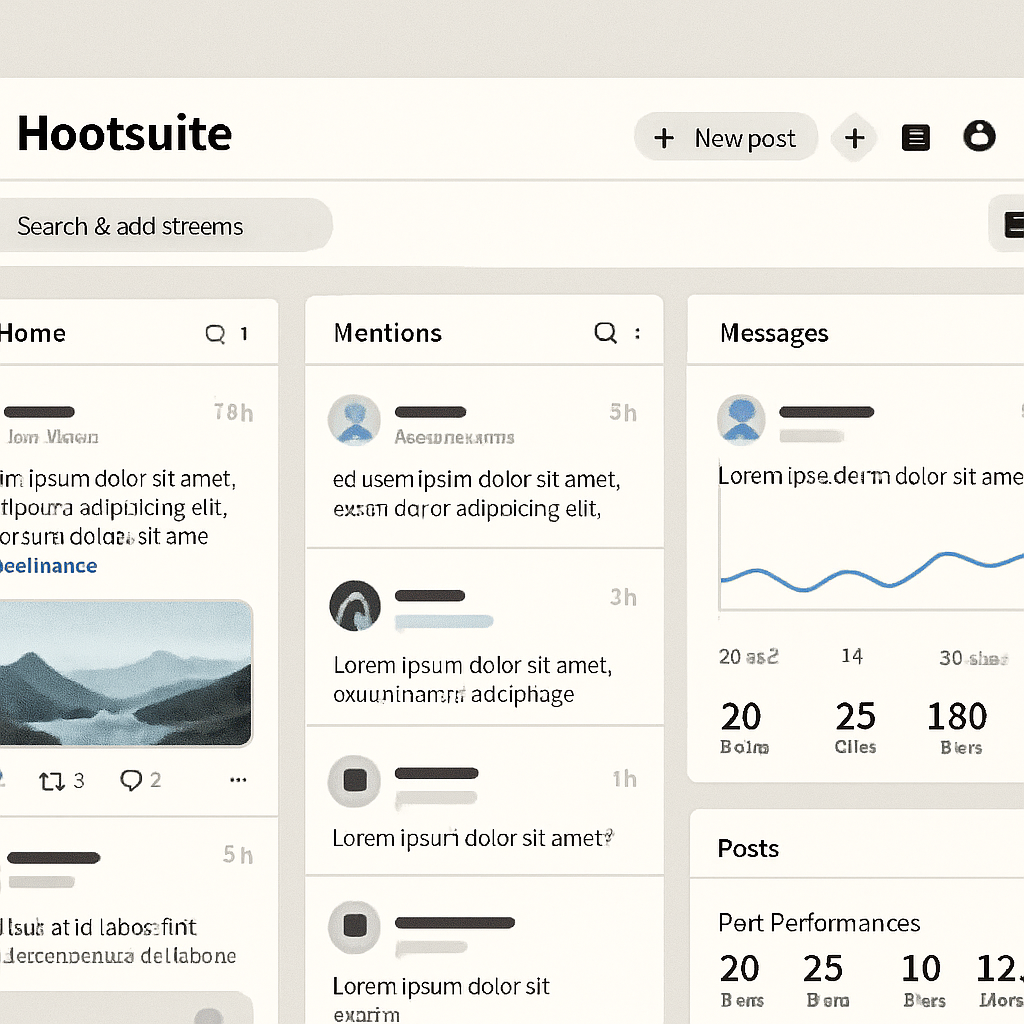This screenshot has width=1024, height=1024.
Task: Click the search icon in Mentions stream header
Action: pyautogui.click(x=605, y=332)
